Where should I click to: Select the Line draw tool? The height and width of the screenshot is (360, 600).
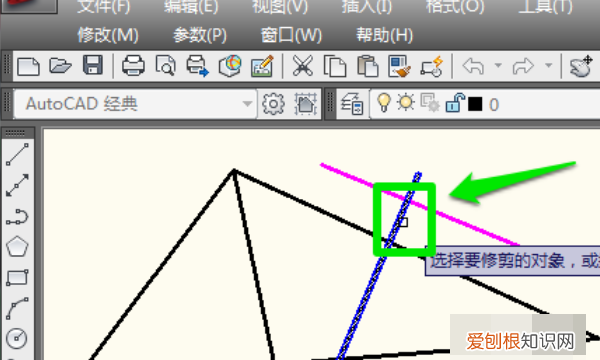click(17, 154)
